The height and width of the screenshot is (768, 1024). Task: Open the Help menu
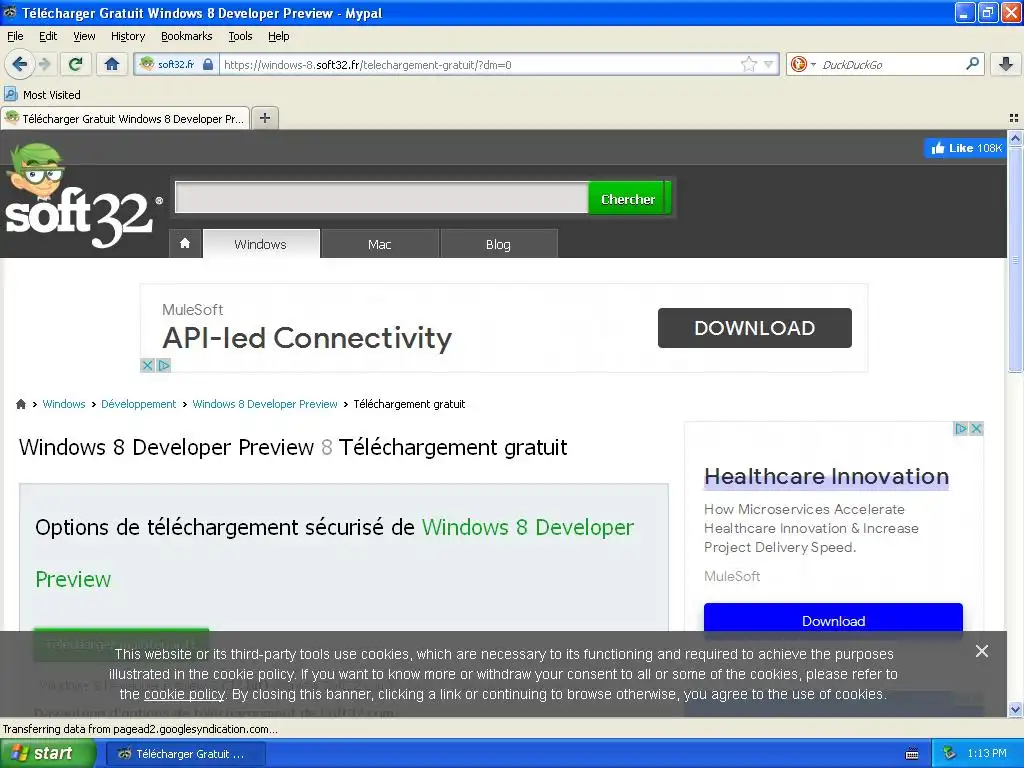(x=278, y=36)
